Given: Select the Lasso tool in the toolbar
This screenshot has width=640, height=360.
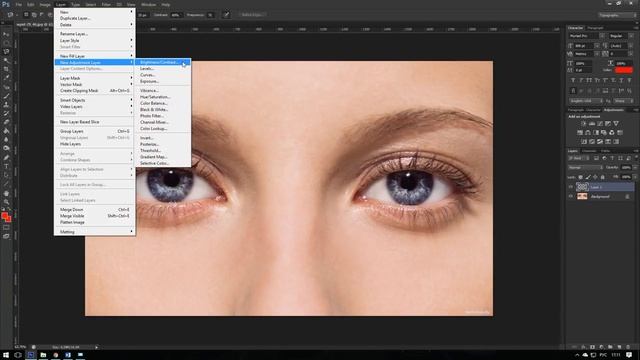Looking at the screenshot, I should tap(6, 52).
